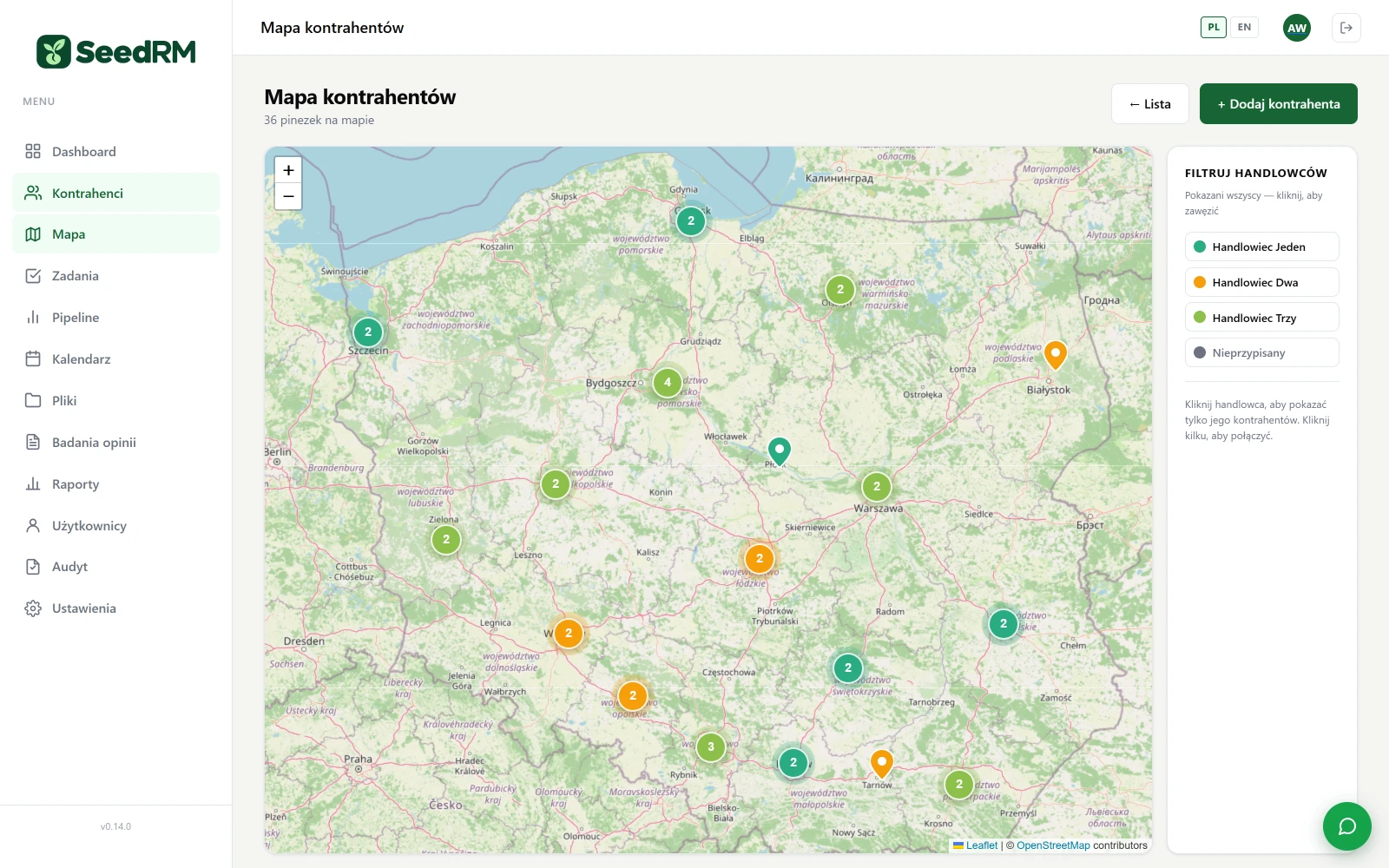Click the cluster of 3 near Rybnik
This screenshot has width=1389, height=868.
click(711, 746)
